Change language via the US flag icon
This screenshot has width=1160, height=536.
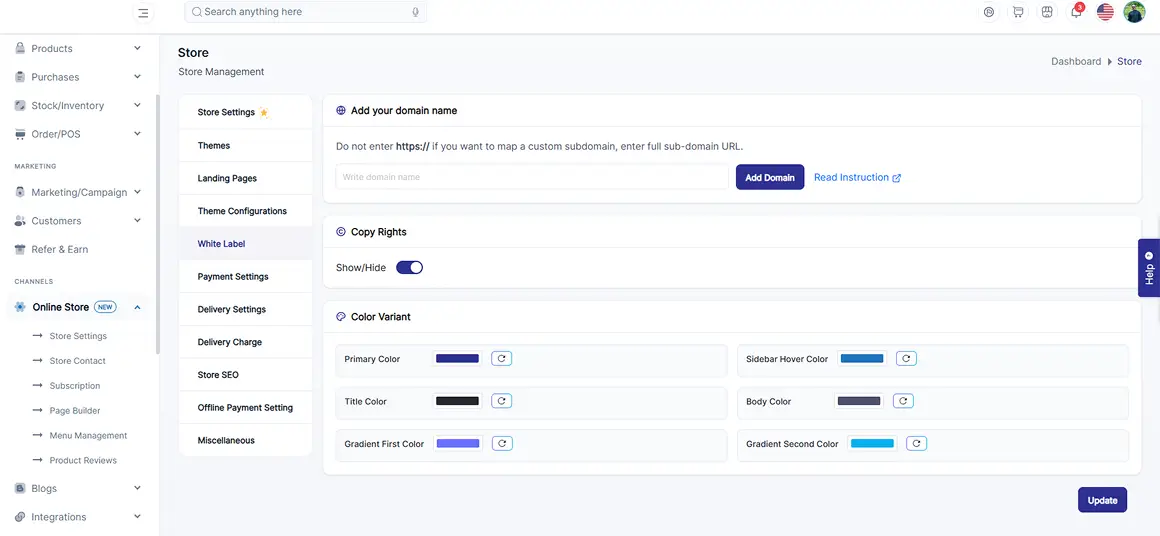1105,12
